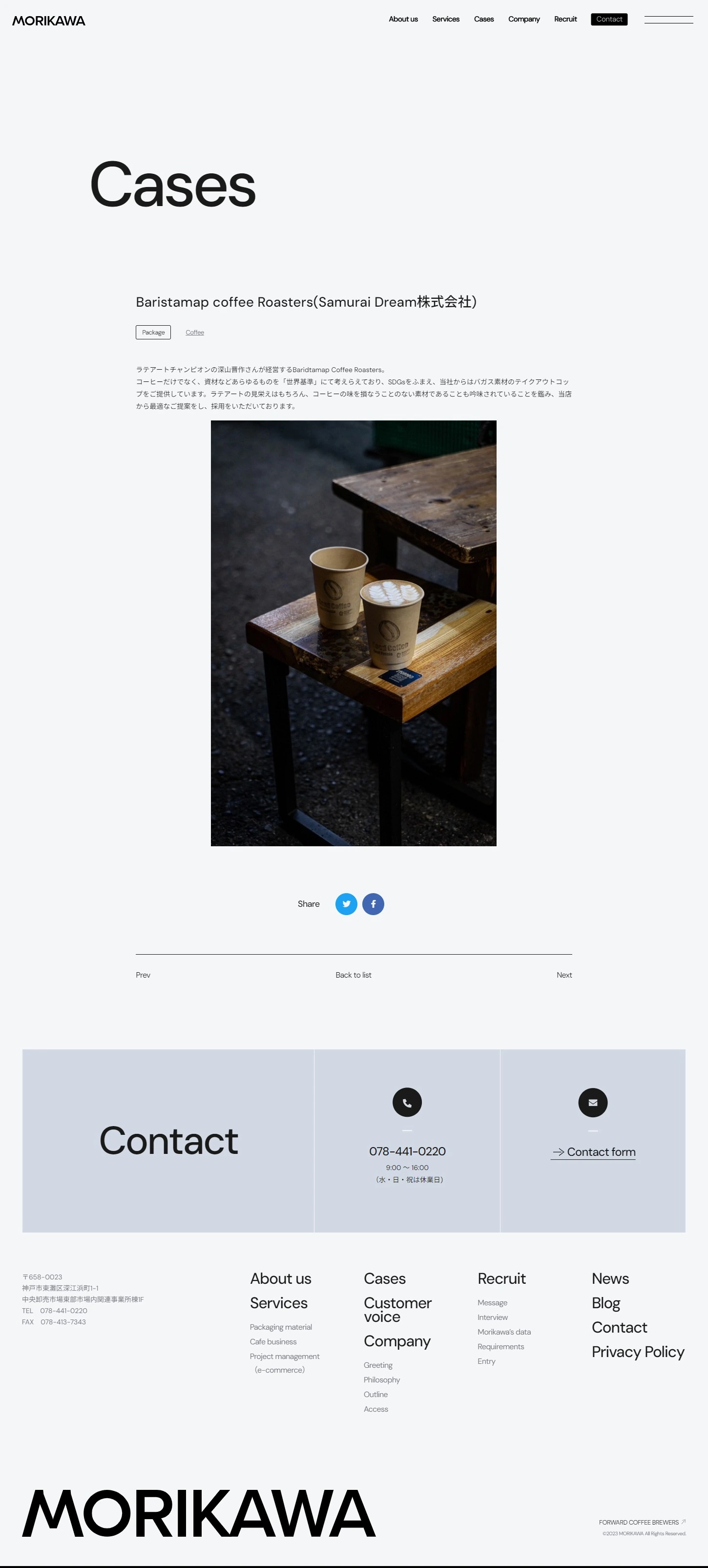Open the Coffee tag link
708x1568 pixels.
pyautogui.click(x=195, y=333)
